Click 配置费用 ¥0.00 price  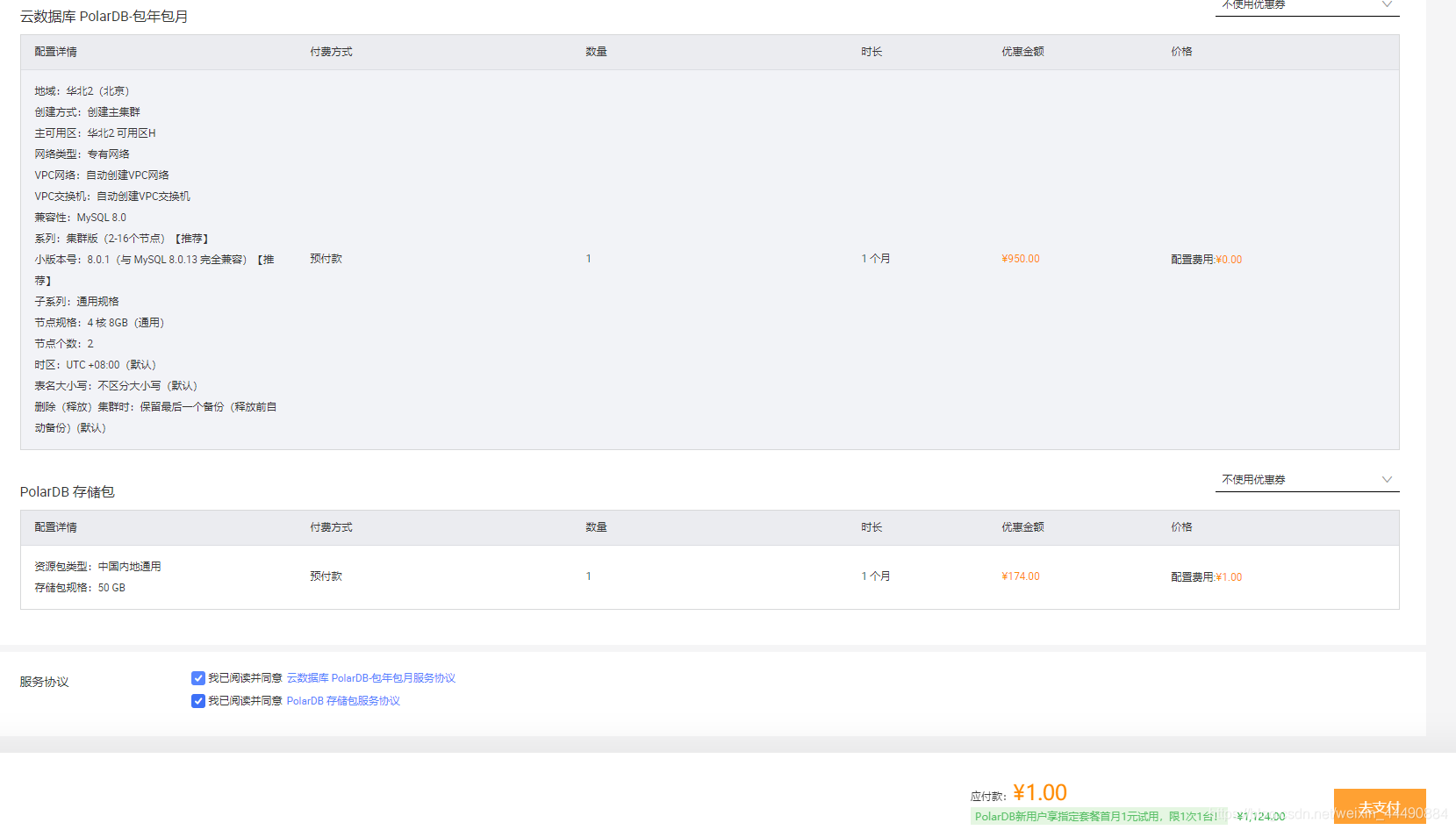(x=1207, y=260)
